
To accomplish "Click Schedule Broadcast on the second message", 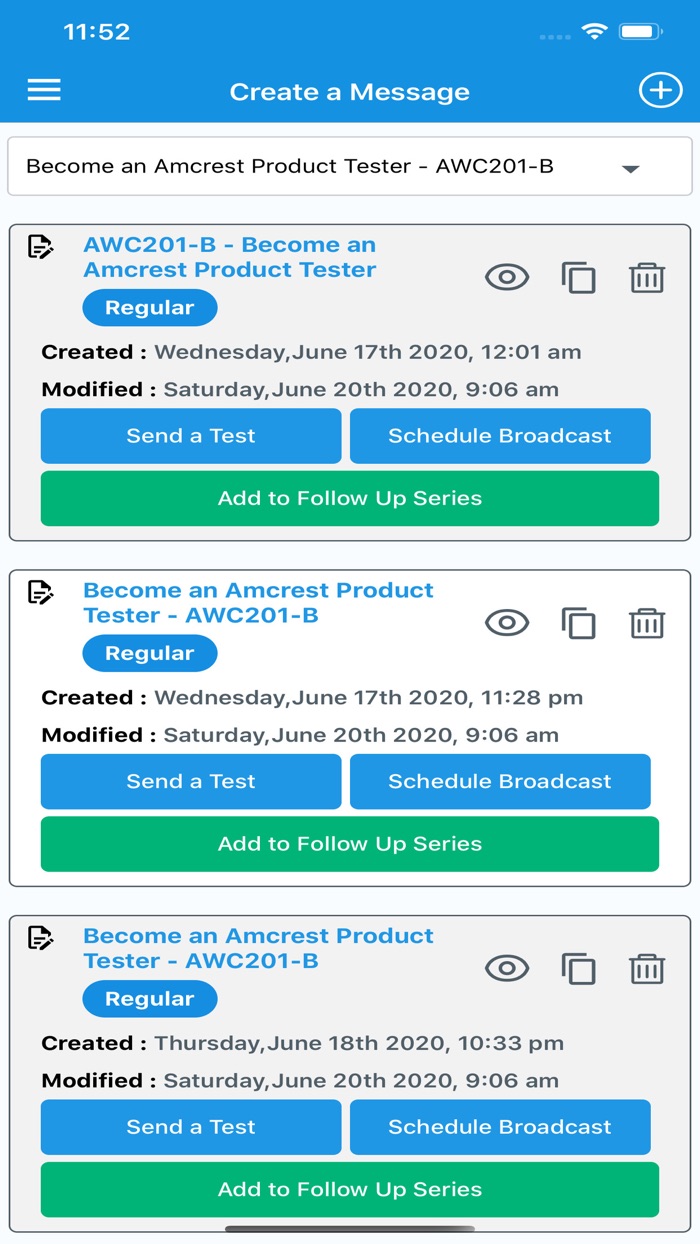I will click(500, 781).
